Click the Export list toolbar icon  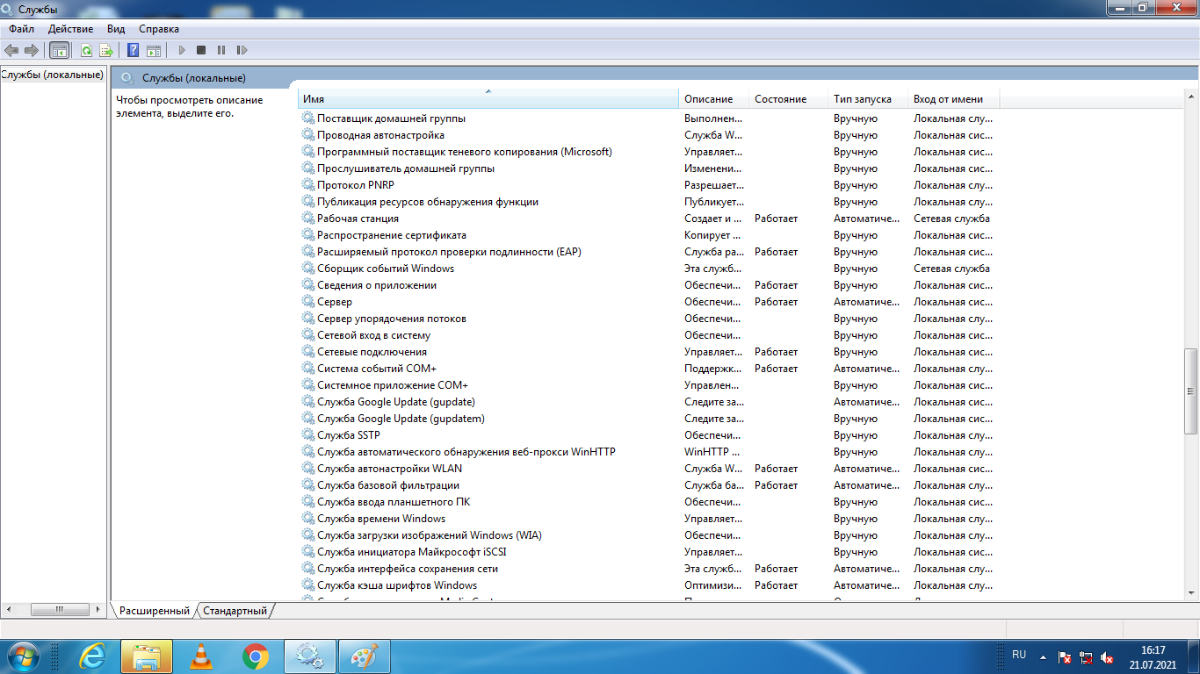(105, 50)
